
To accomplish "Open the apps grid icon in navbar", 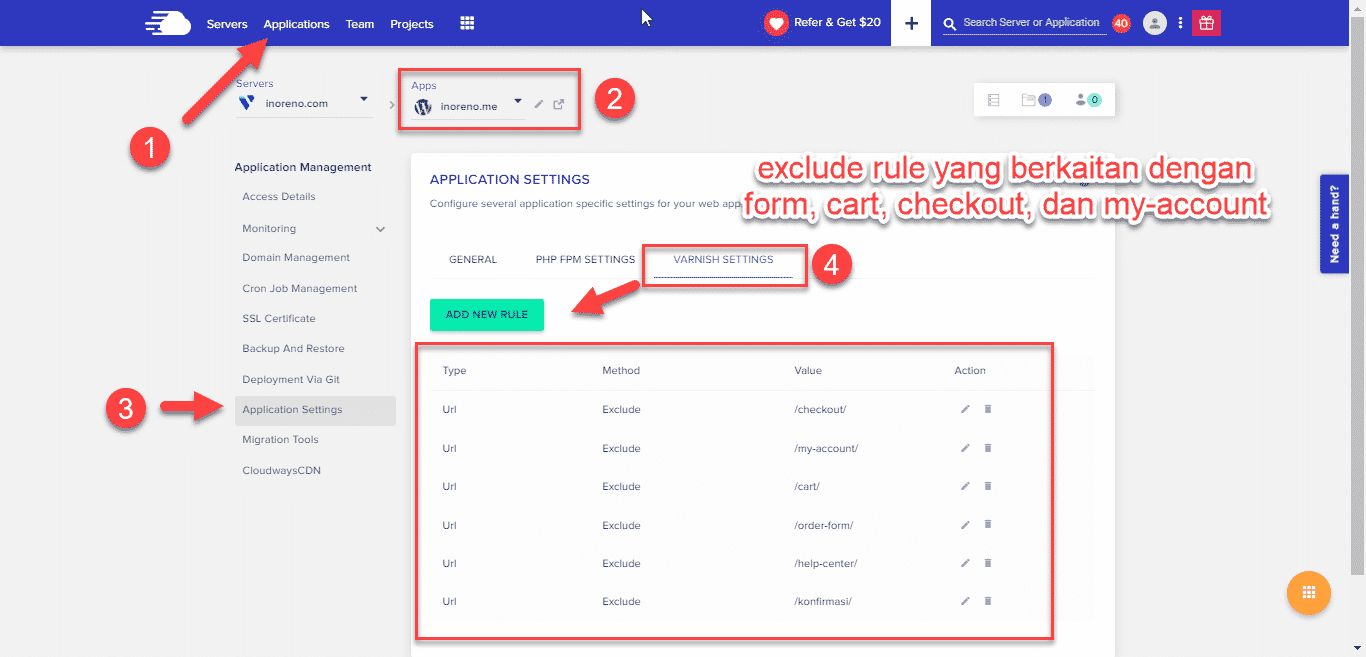I will [467, 23].
